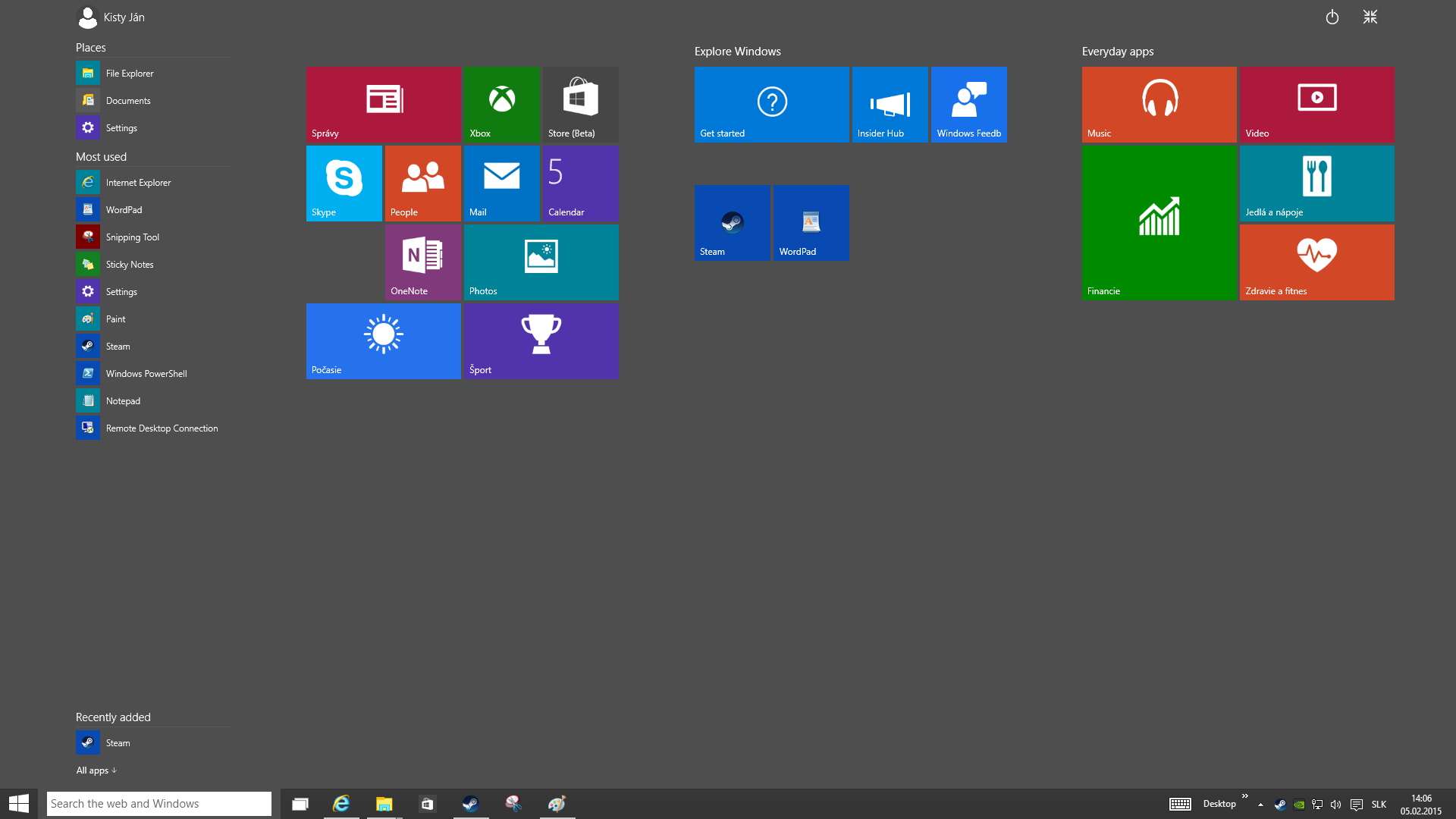
Task: Launch Paint from Most used
Action: [152, 319]
